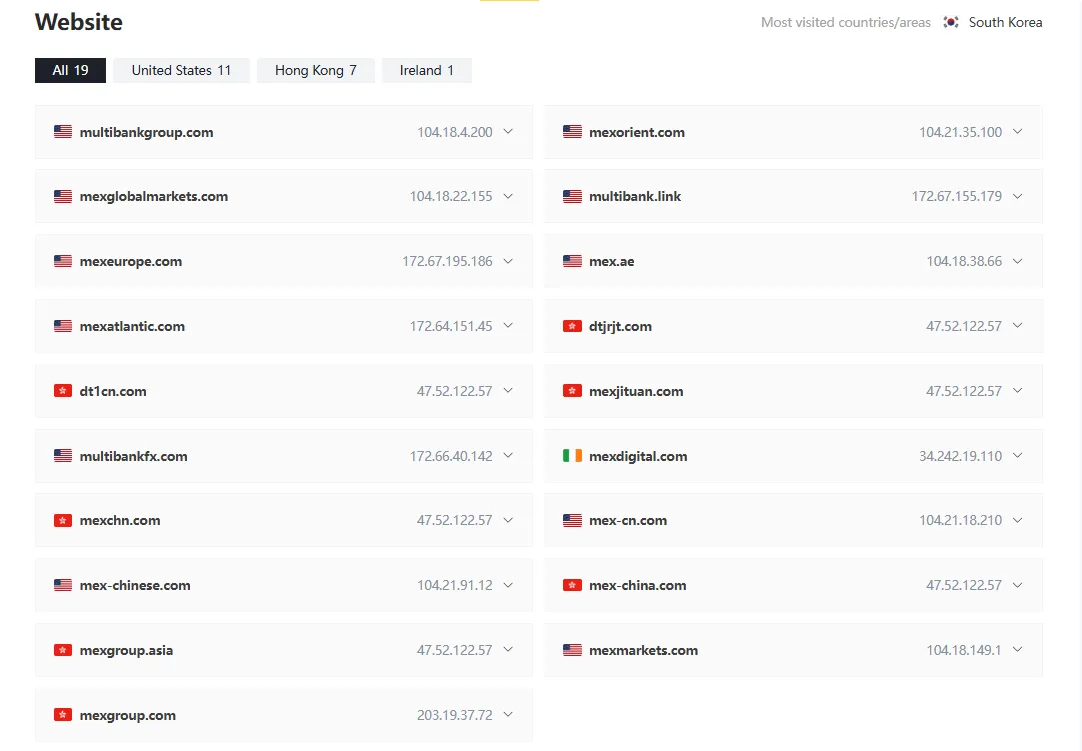Viewport: 1082px width, 751px height.
Task: Click the Hong Kong flag beside mexgroup.asia
Action: pos(63,650)
